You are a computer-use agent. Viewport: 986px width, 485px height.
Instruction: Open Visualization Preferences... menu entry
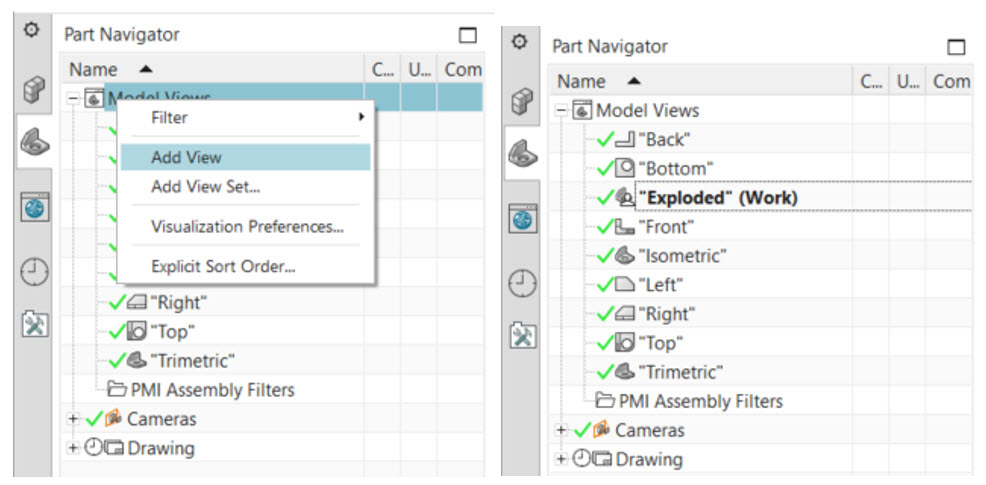[247, 226]
